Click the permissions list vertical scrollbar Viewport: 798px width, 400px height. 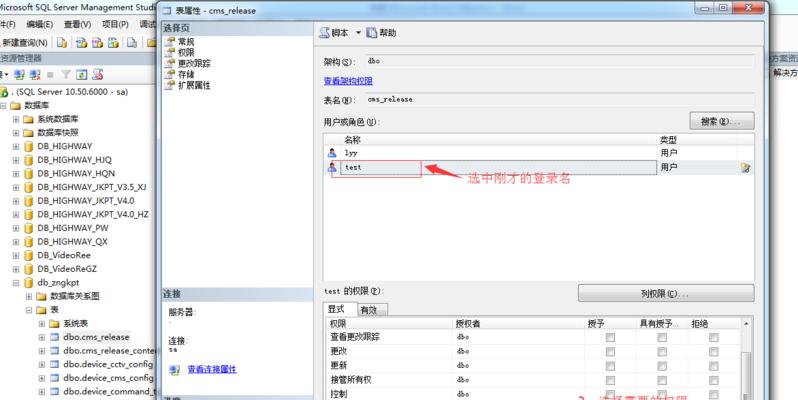[x=746, y=360]
